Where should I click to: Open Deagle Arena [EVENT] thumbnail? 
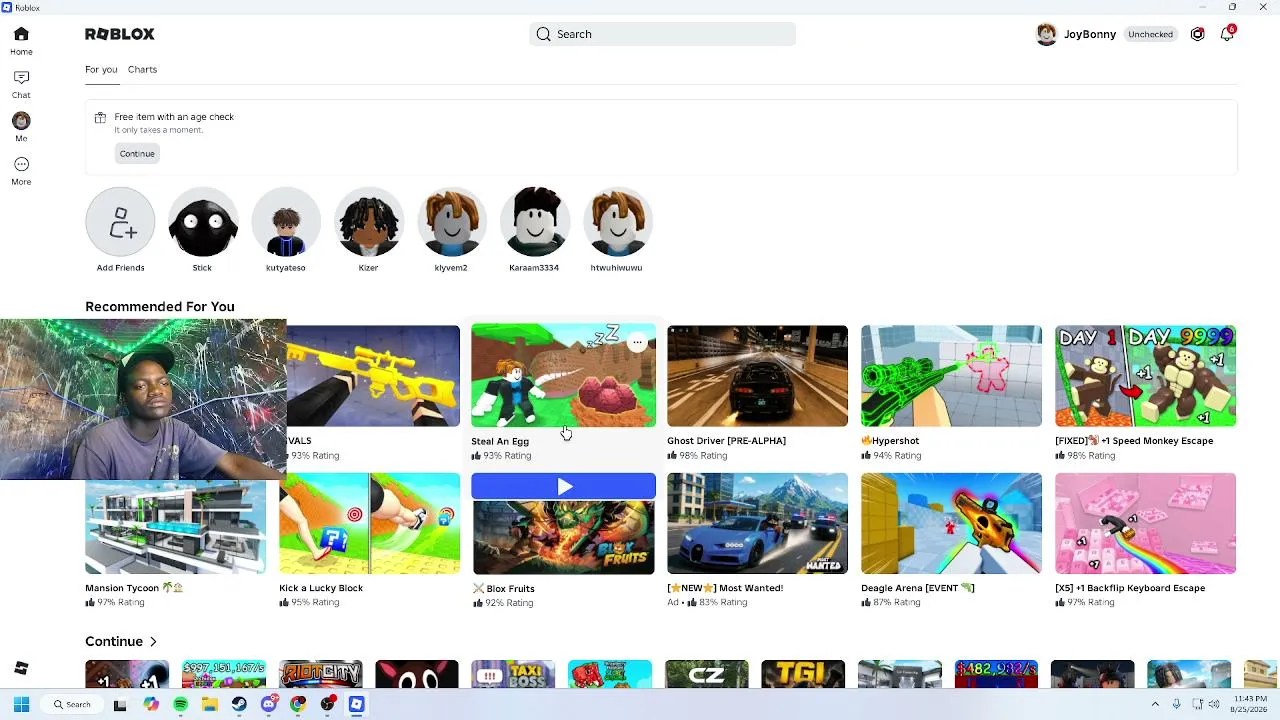(x=951, y=523)
